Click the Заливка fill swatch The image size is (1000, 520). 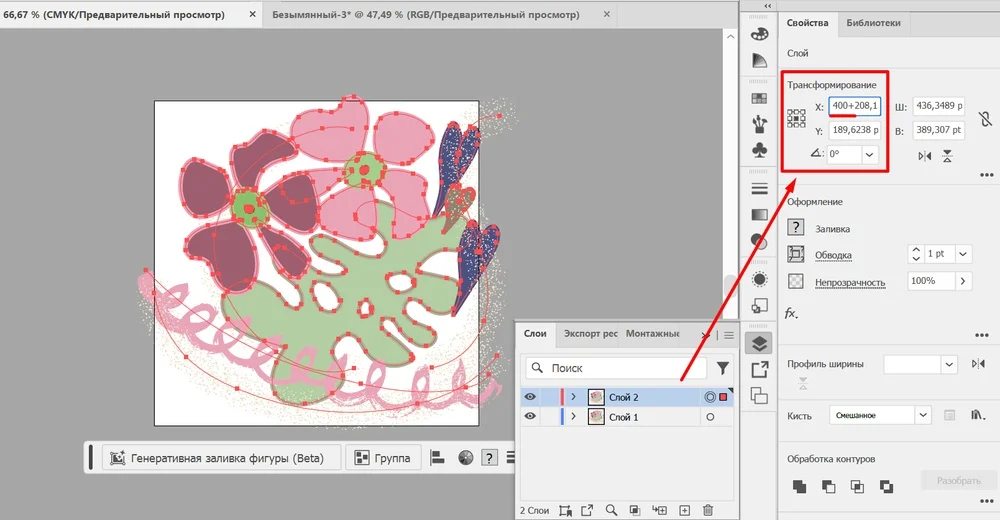pos(796,228)
